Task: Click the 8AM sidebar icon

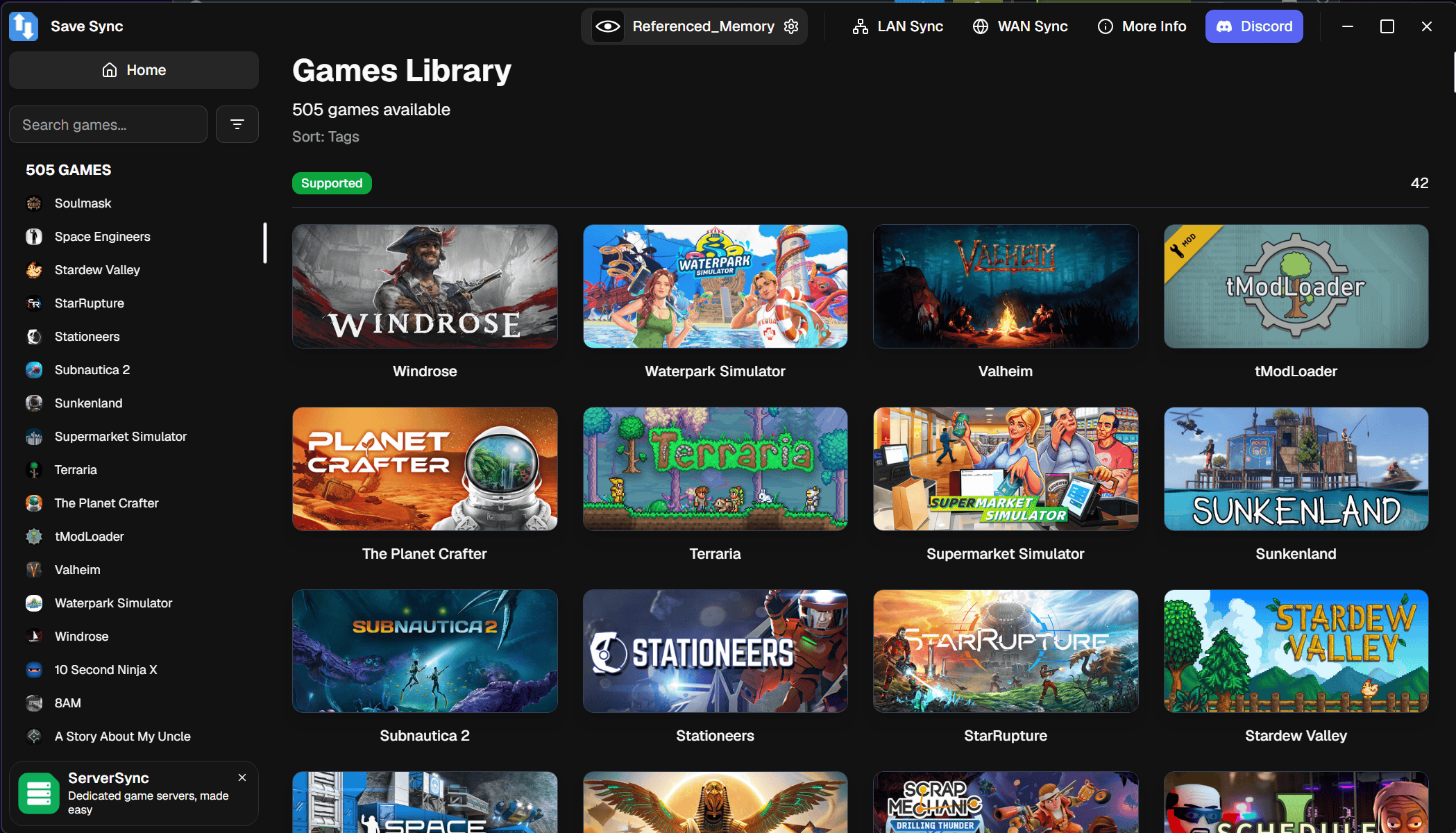Action: coord(34,703)
